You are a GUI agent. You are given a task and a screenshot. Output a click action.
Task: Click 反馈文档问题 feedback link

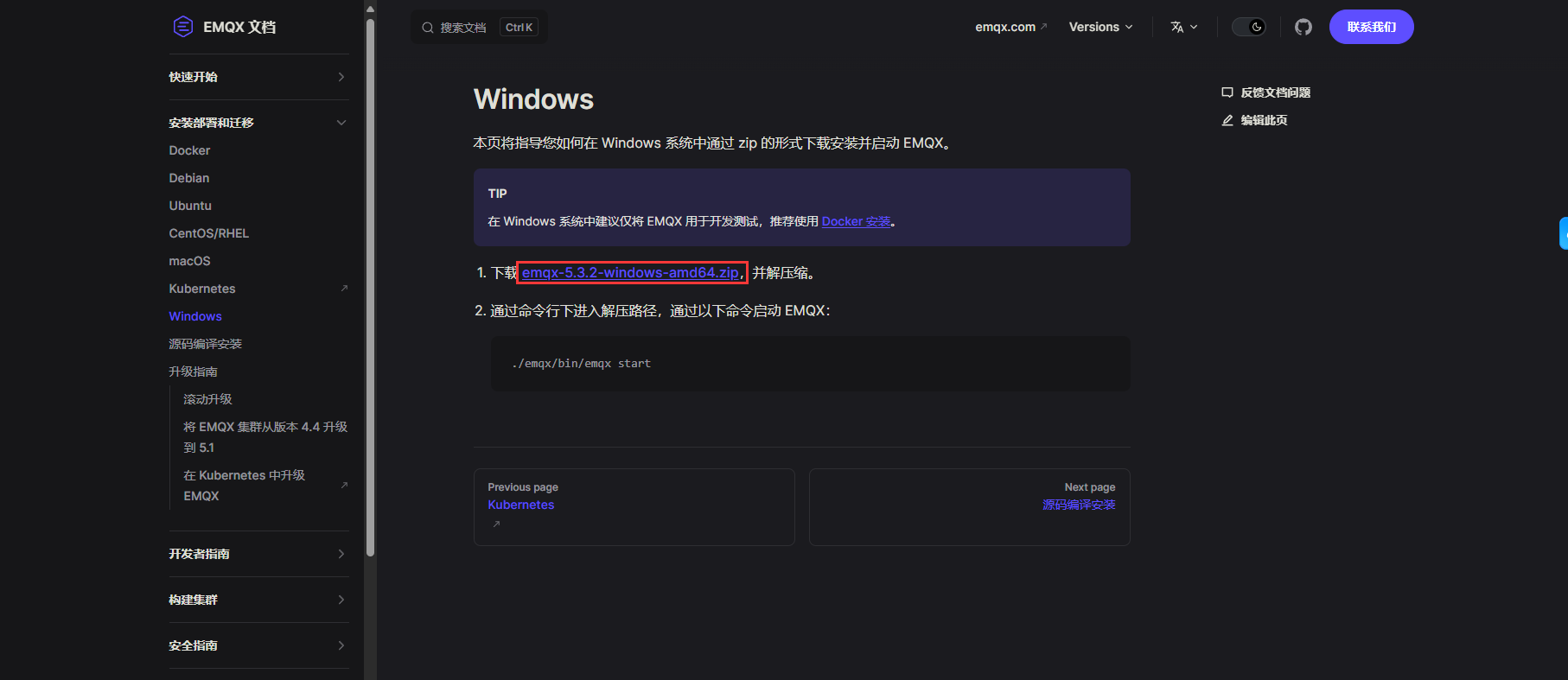click(1266, 92)
